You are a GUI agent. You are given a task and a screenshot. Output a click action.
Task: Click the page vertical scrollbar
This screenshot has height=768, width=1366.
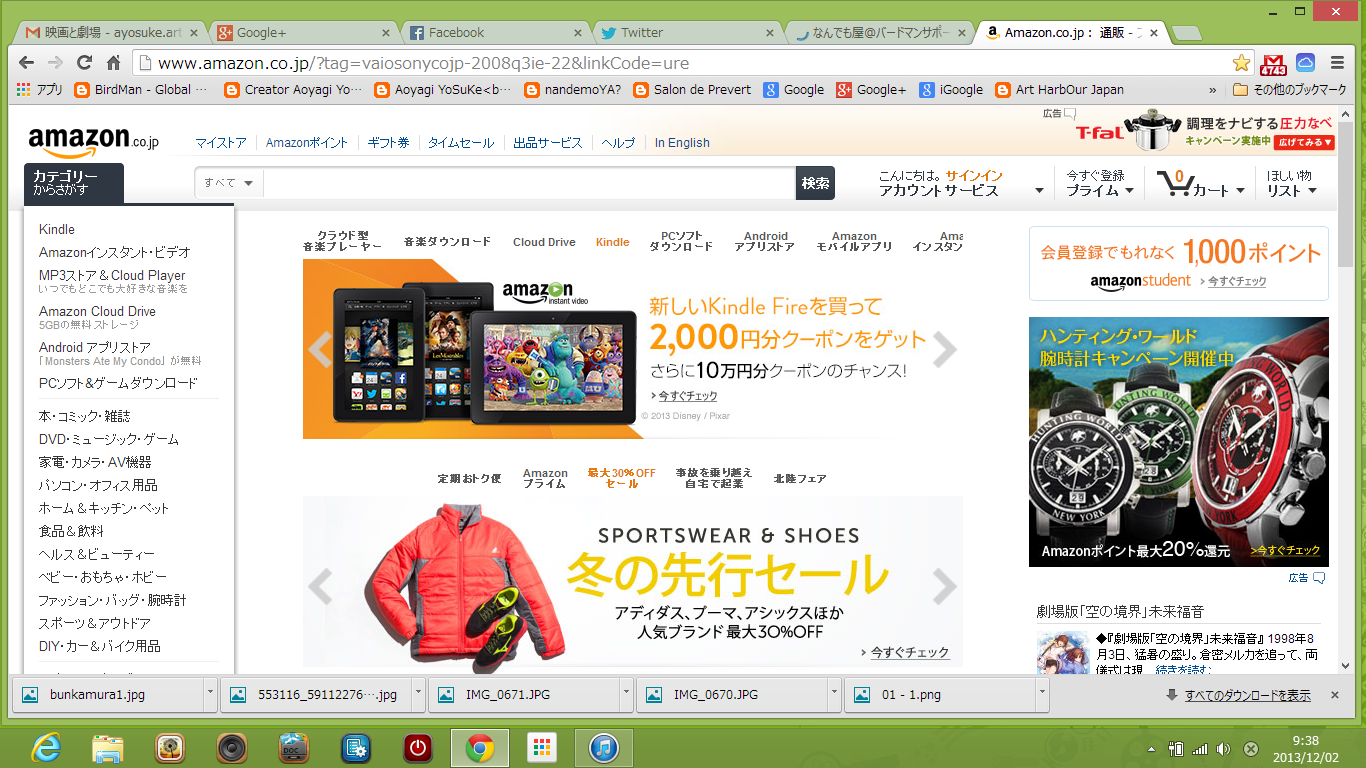tap(1345, 195)
